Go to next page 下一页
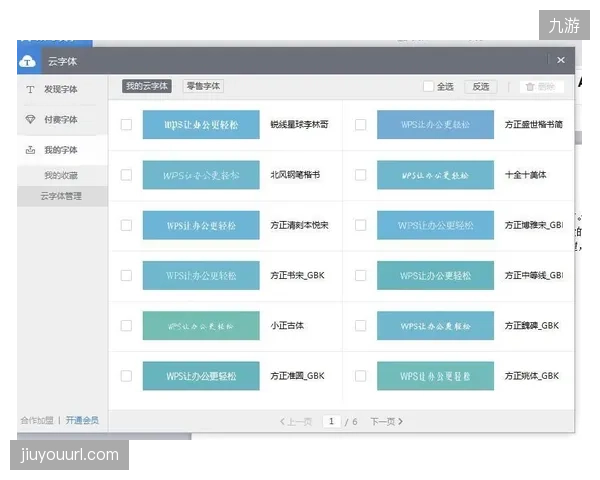The width and height of the screenshot is (600, 480). point(386,422)
